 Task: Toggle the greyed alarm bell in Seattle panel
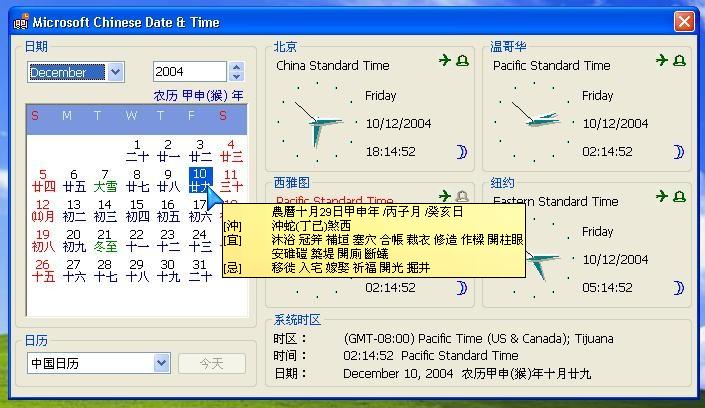pos(462,196)
